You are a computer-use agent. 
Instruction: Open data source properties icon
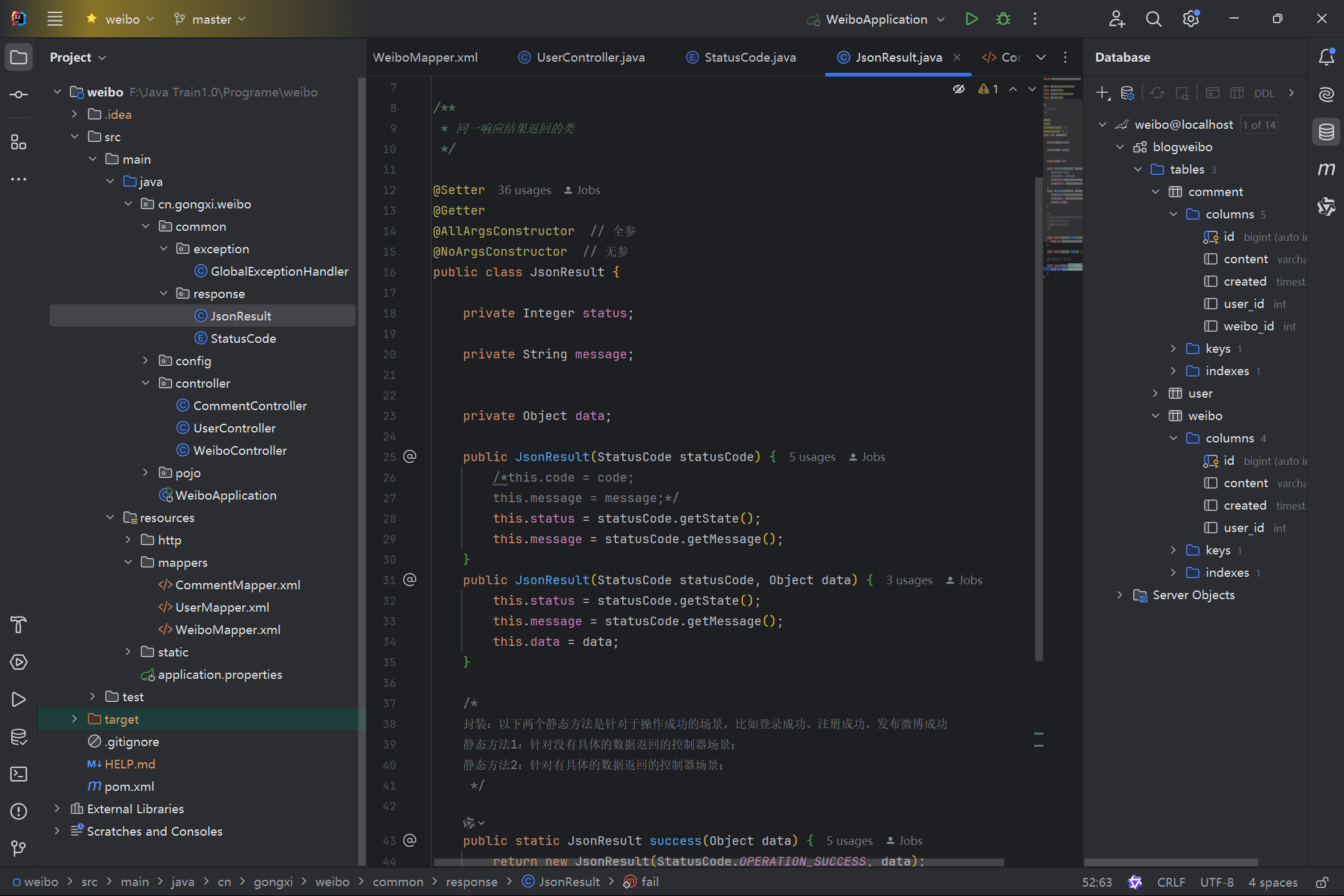pos(1127,93)
